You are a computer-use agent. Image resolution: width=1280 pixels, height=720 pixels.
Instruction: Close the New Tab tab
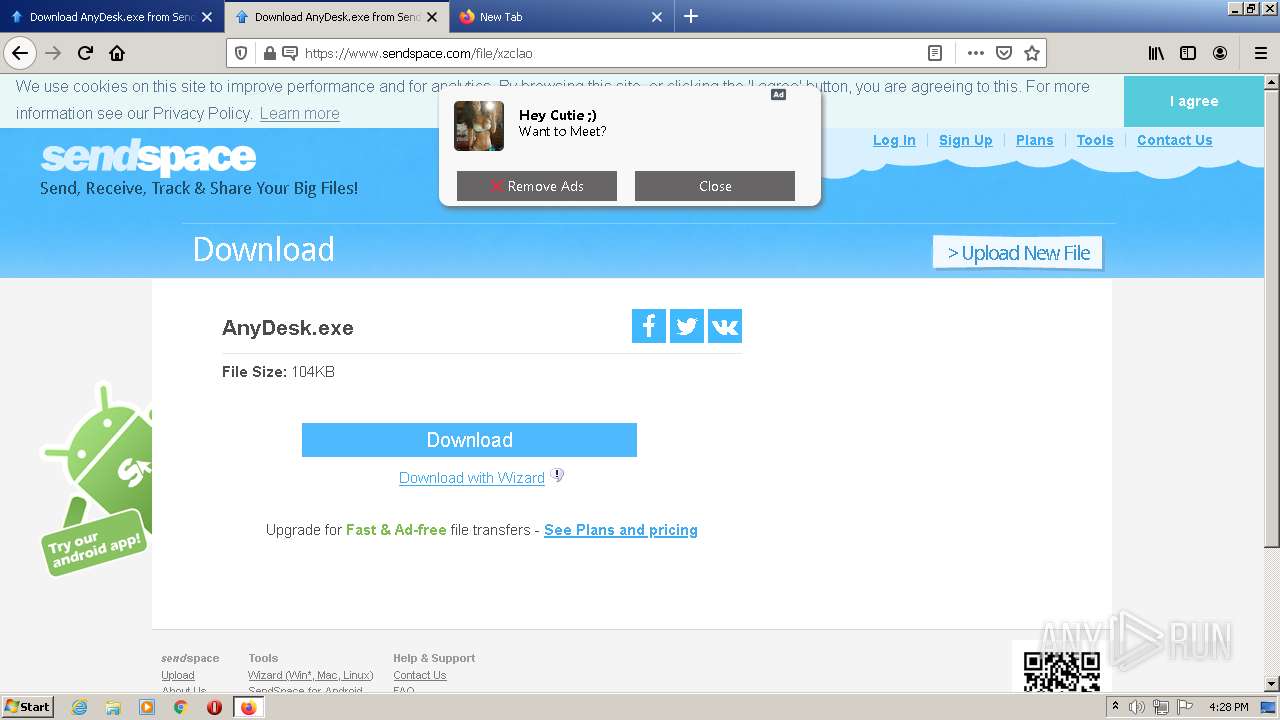[657, 17]
